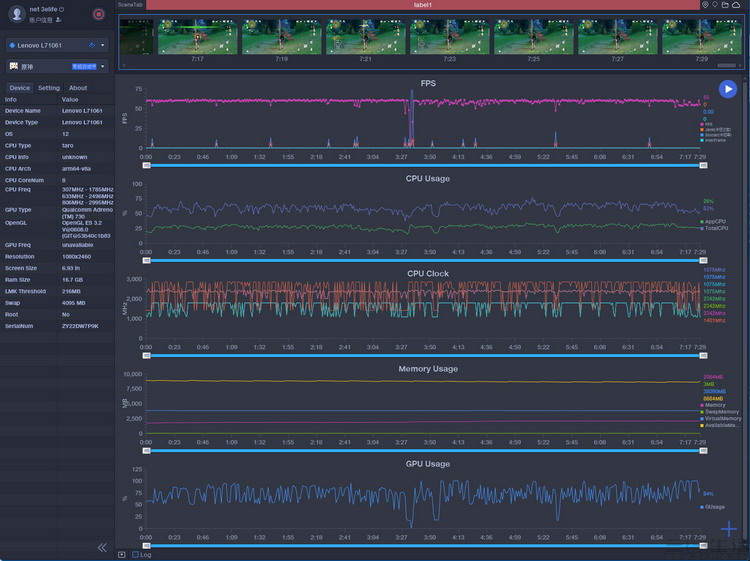The image size is (750, 561).
Task: Switch to the Setting tab
Action: pyautogui.click(x=49, y=88)
